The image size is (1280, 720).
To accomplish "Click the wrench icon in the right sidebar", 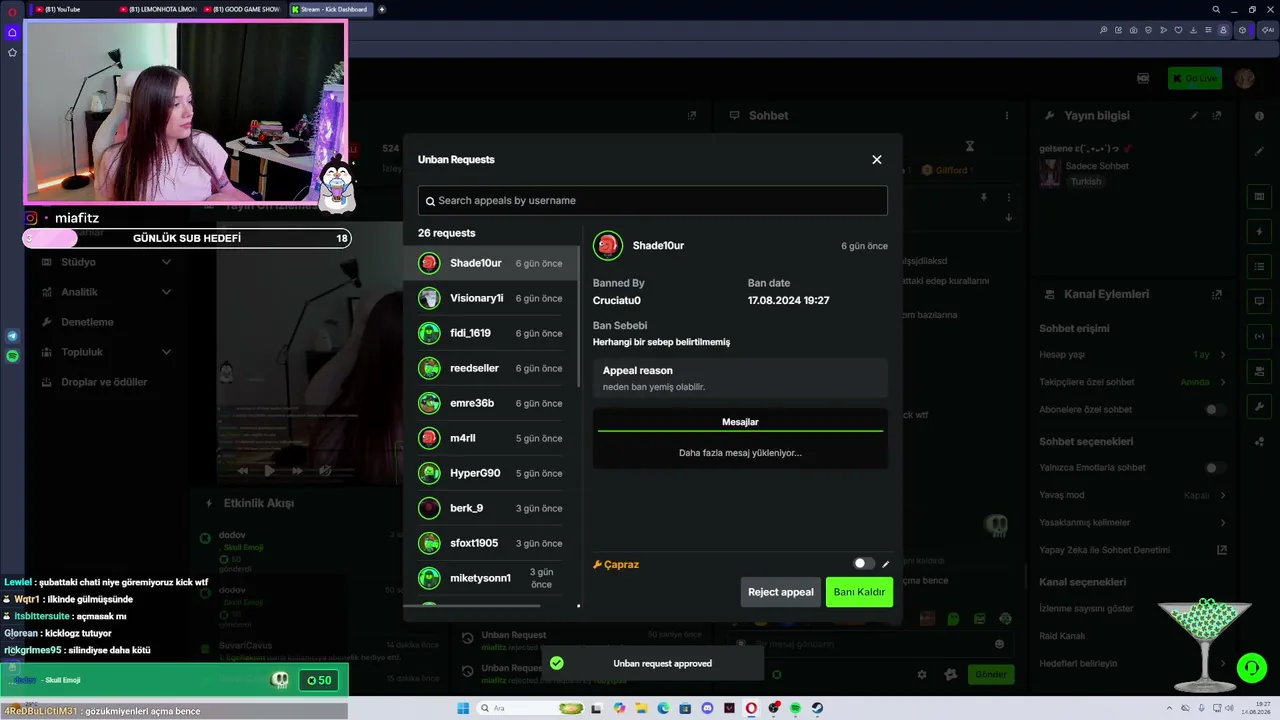I will 1259,407.
